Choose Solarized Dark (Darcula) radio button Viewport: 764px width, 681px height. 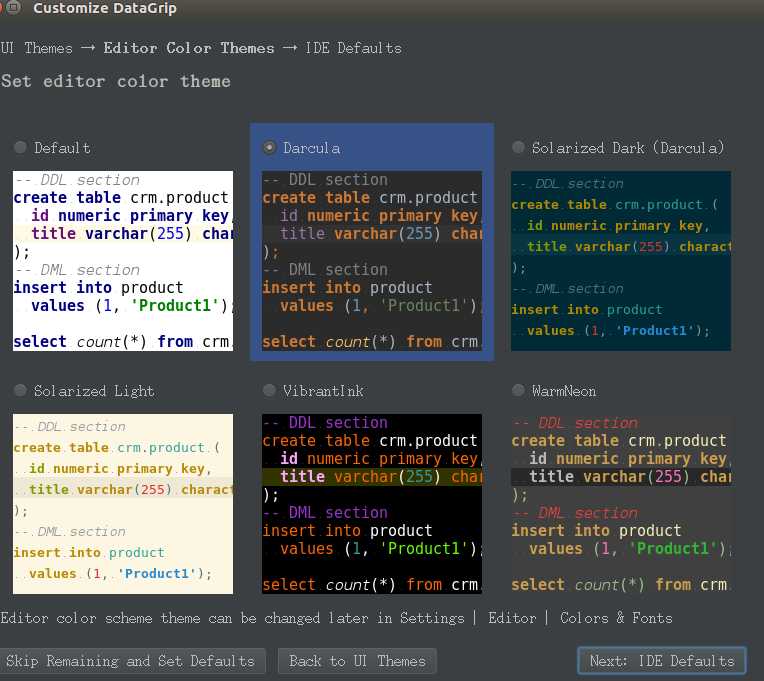click(518, 147)
